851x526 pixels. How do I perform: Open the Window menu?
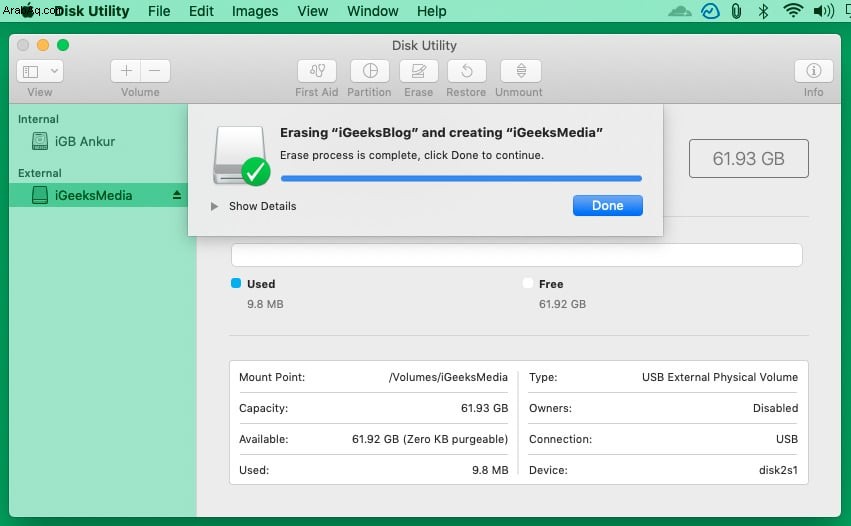[372, 11]
